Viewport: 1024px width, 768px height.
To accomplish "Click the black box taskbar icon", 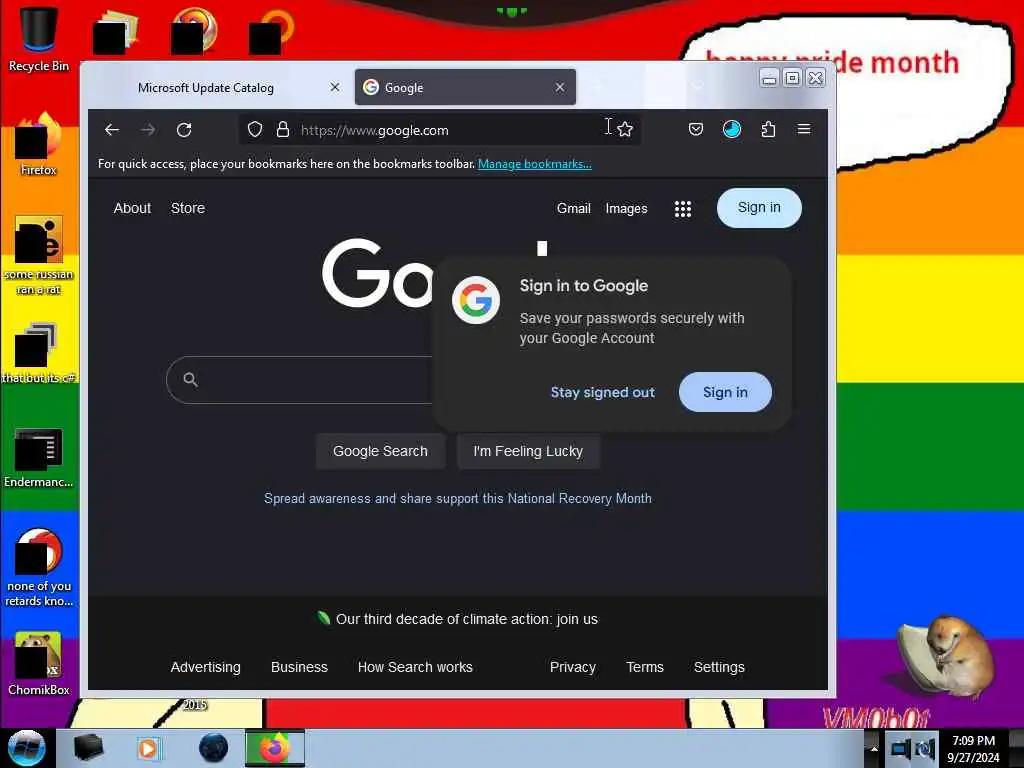I will pos(88,748).
